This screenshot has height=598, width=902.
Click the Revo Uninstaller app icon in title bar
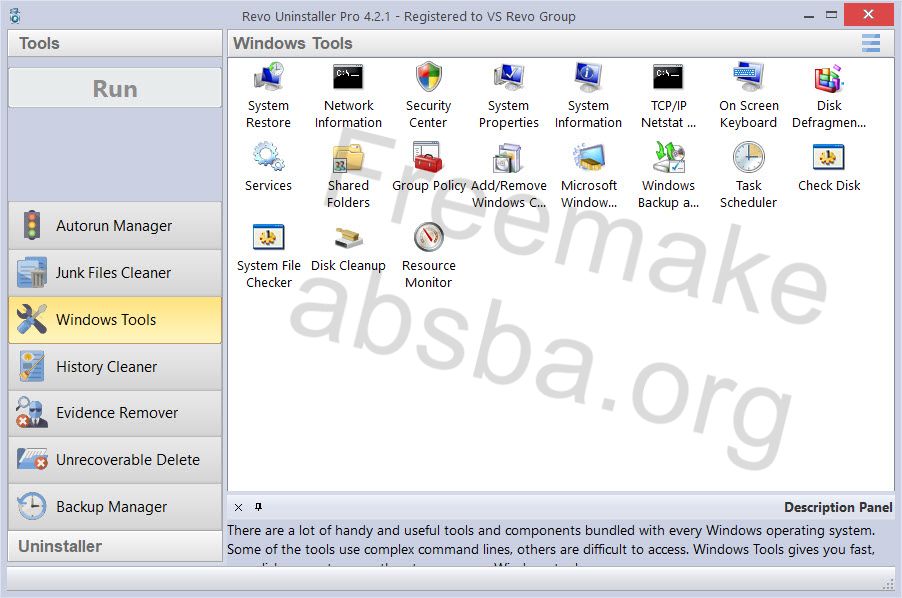pyautogui.click(x=16, y=16)
